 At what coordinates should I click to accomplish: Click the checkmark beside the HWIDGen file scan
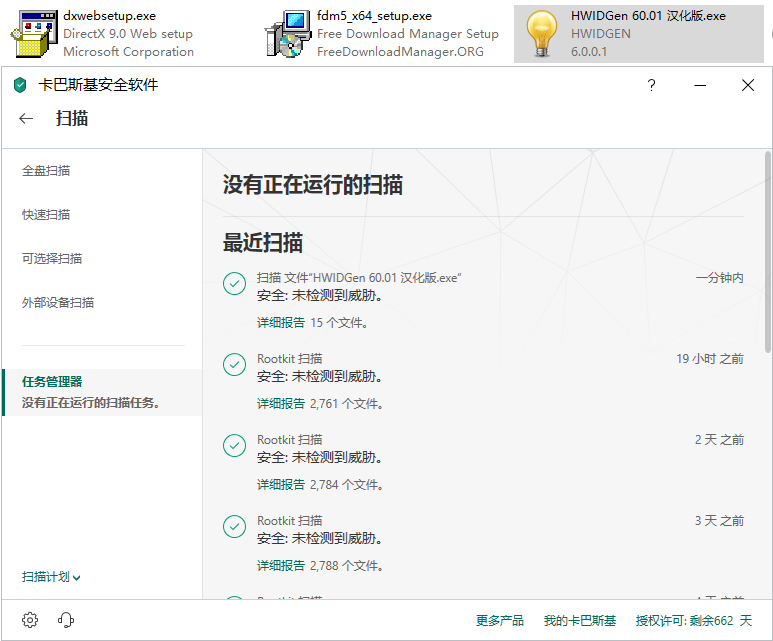pyautogui.click(x=235, y=284)
